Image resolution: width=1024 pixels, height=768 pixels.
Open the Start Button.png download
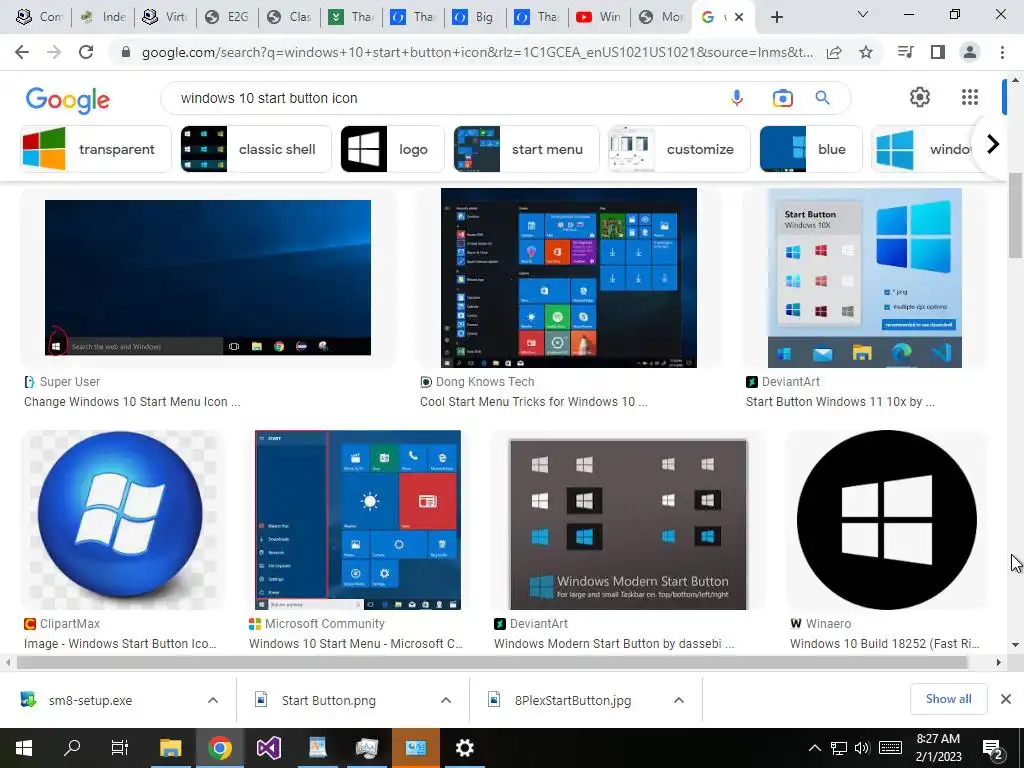click(328, 701)
